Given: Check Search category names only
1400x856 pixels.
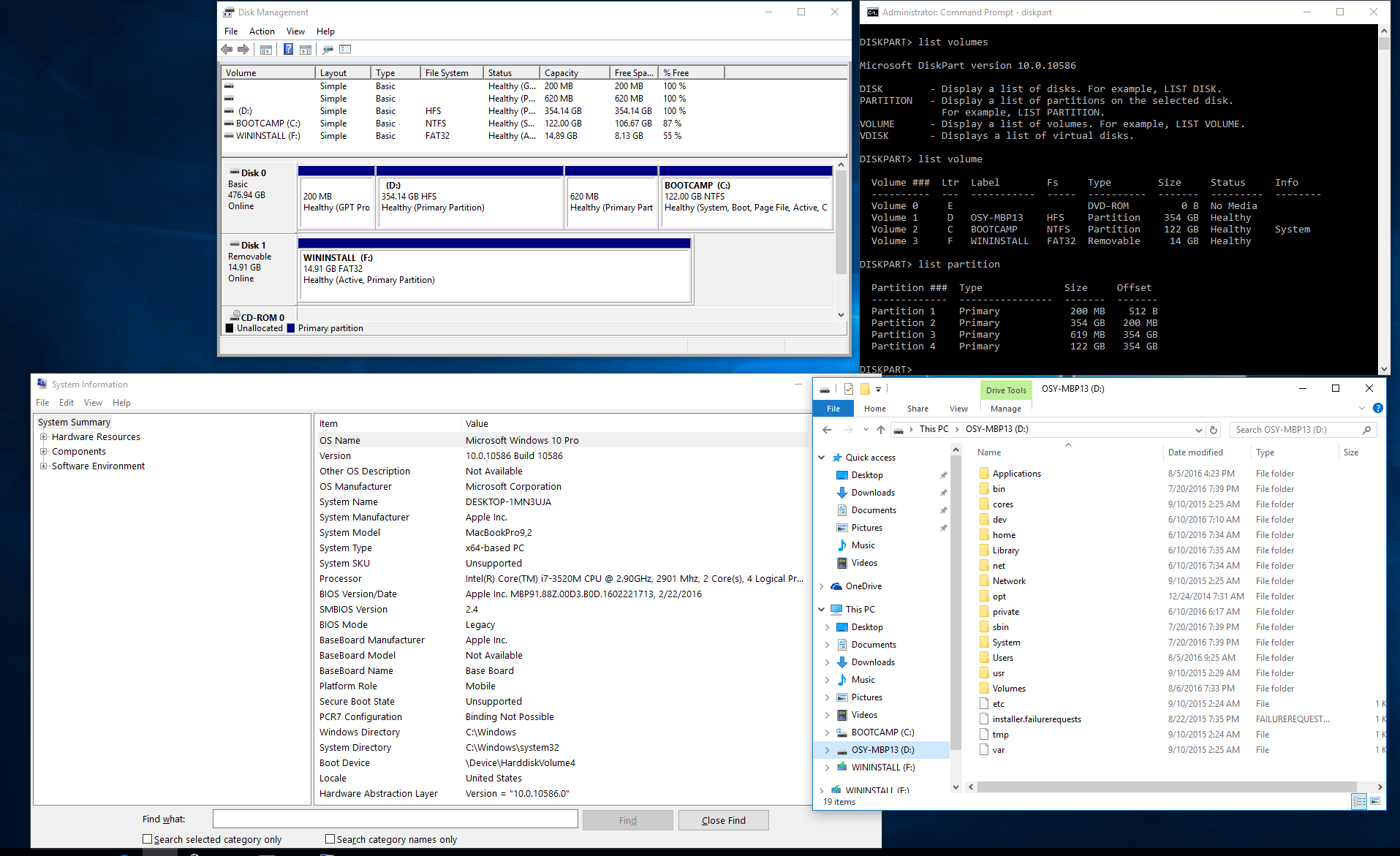Looking at the screenshot, I should click(330, 839).
